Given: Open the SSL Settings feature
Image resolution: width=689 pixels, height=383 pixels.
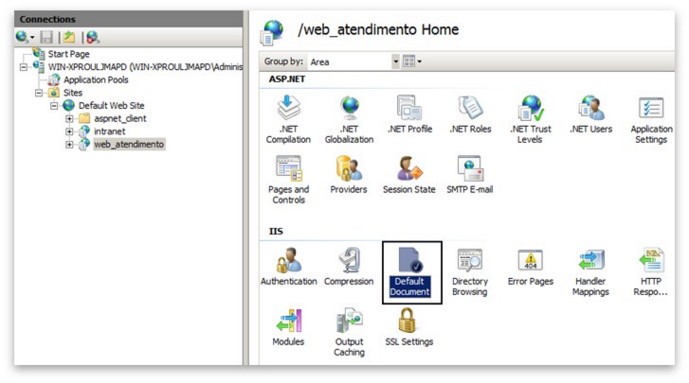Looking at the screenshot, I should [409, 327].
